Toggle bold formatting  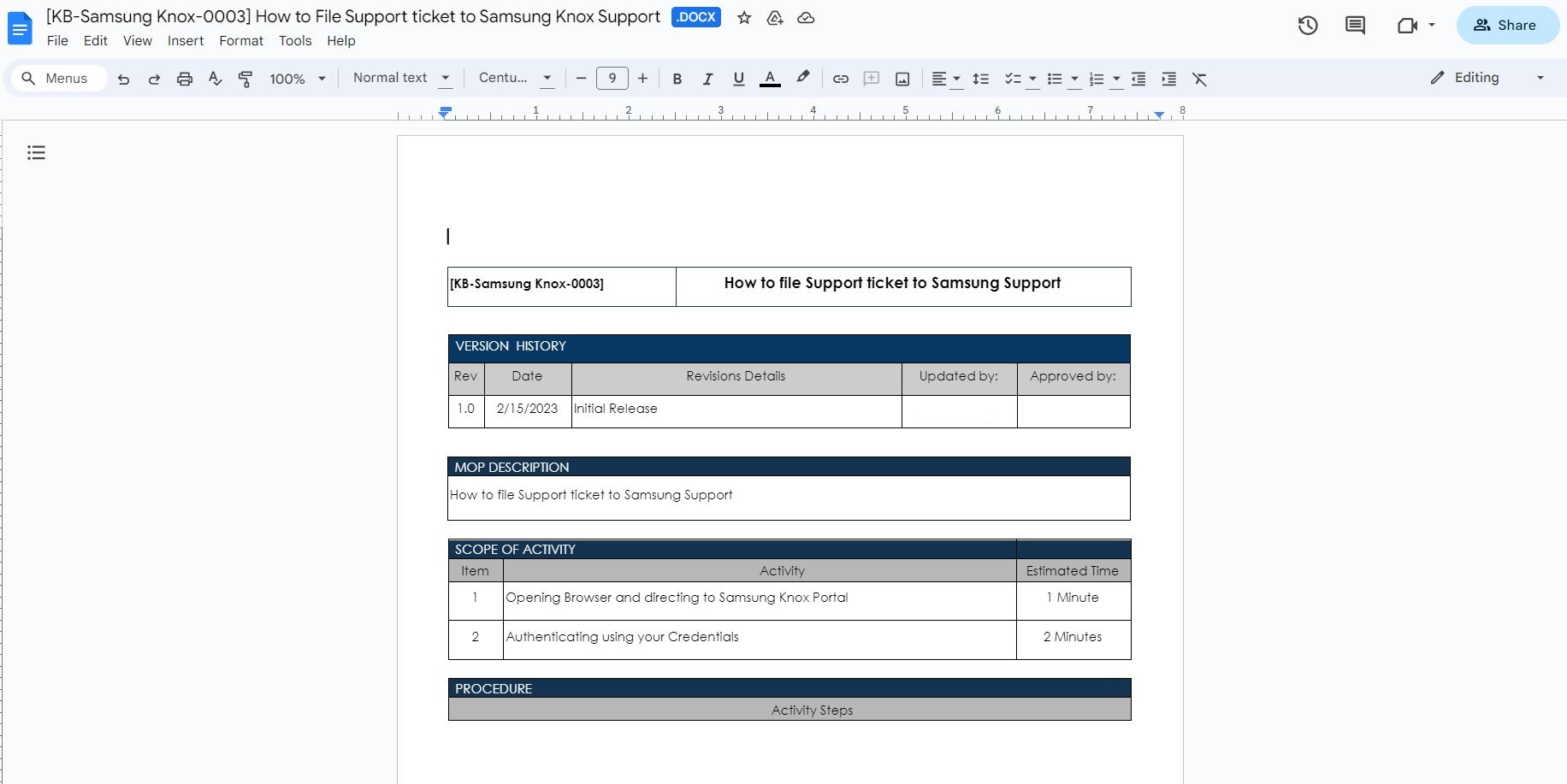click(677, 79)
